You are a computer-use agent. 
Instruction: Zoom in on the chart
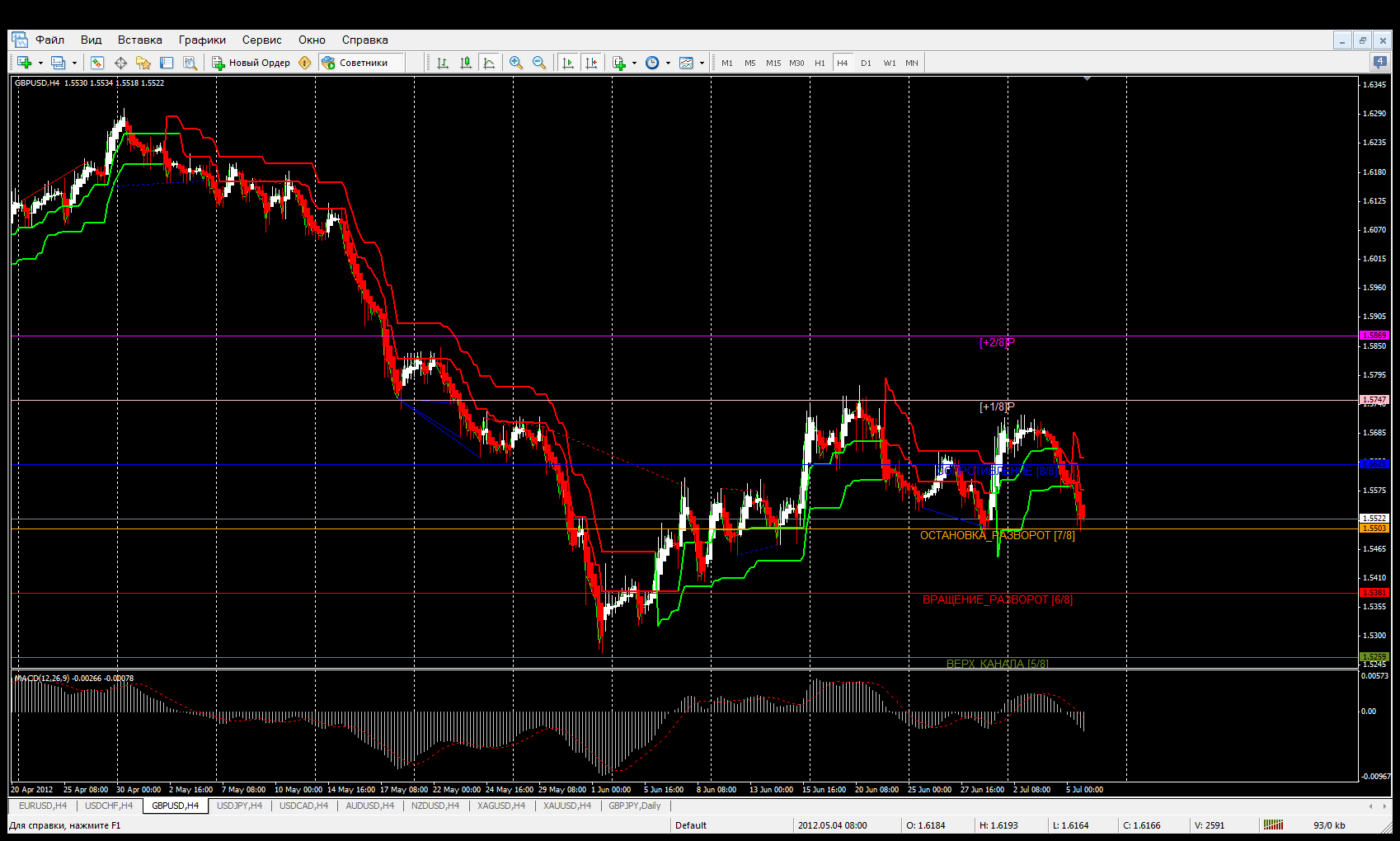tap(516, 63)
